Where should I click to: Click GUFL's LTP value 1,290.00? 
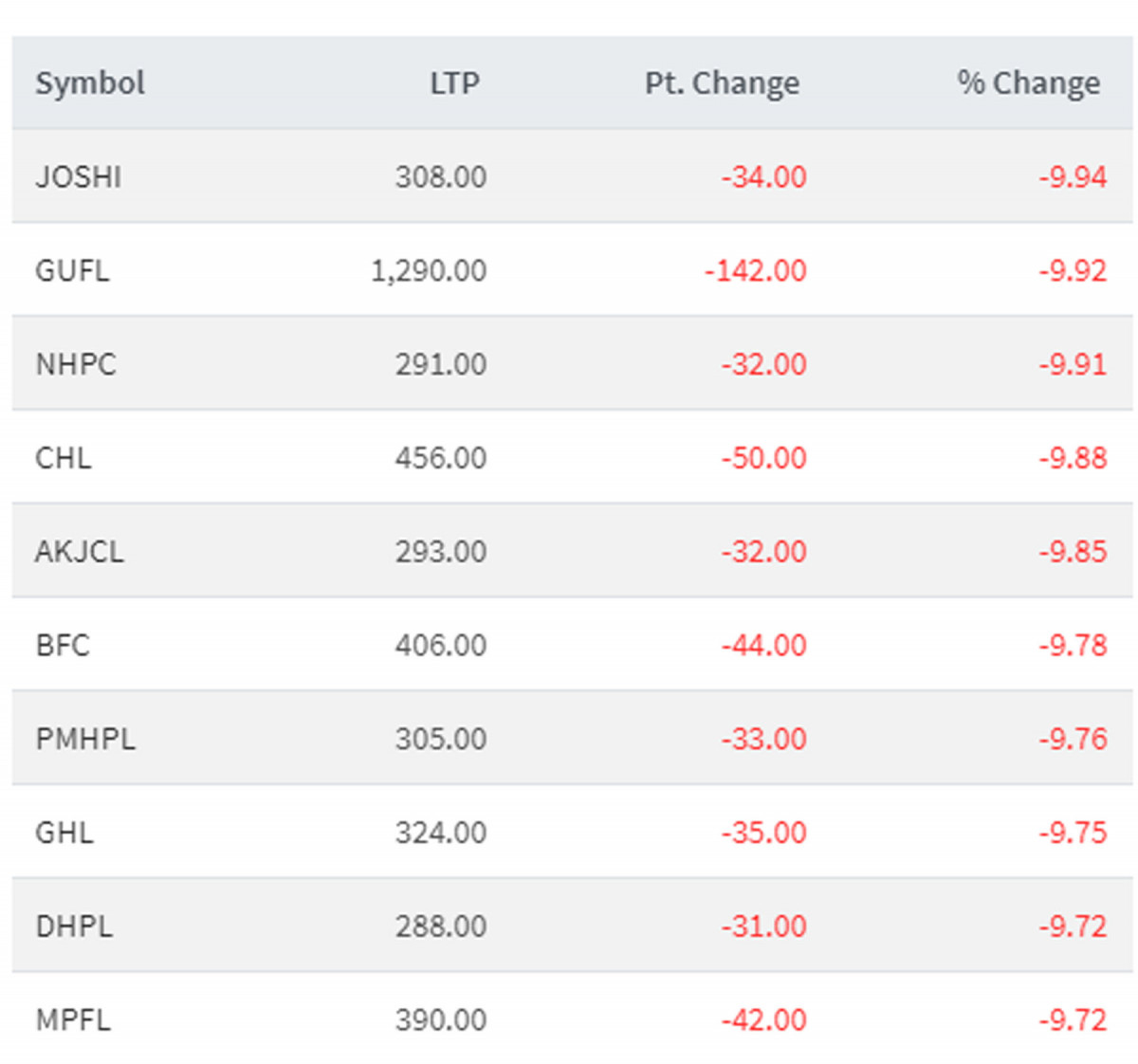tap(429, 271)
